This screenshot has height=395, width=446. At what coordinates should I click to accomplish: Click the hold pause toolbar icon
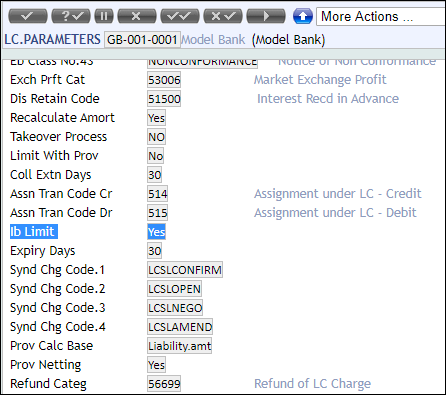(x=104, y=16)
